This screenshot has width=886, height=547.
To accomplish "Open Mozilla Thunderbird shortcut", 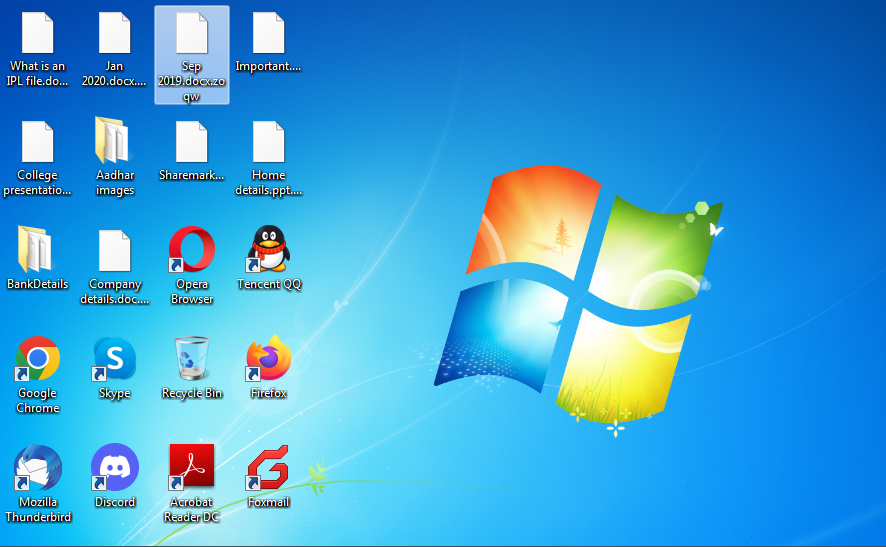I will click(38, 467).
